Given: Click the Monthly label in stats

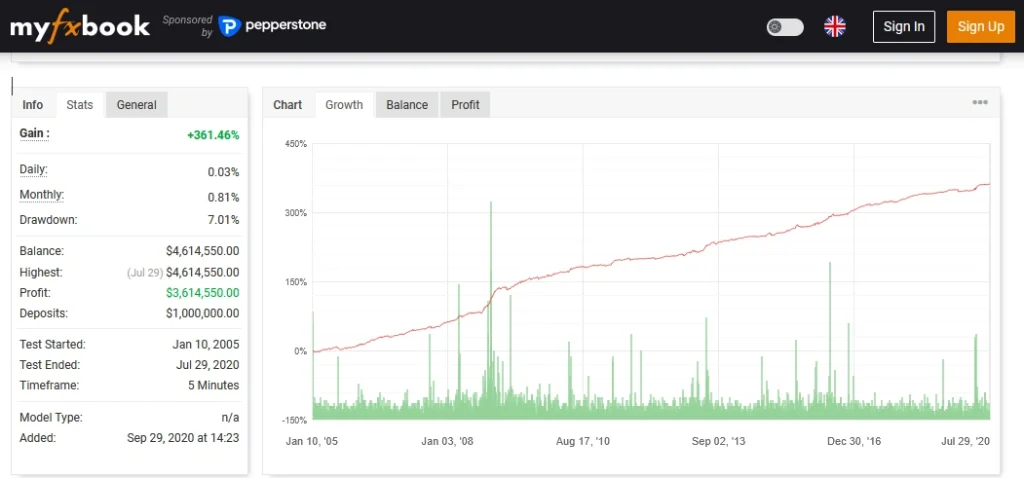Looking at the screenshot, I should (42, 195).
